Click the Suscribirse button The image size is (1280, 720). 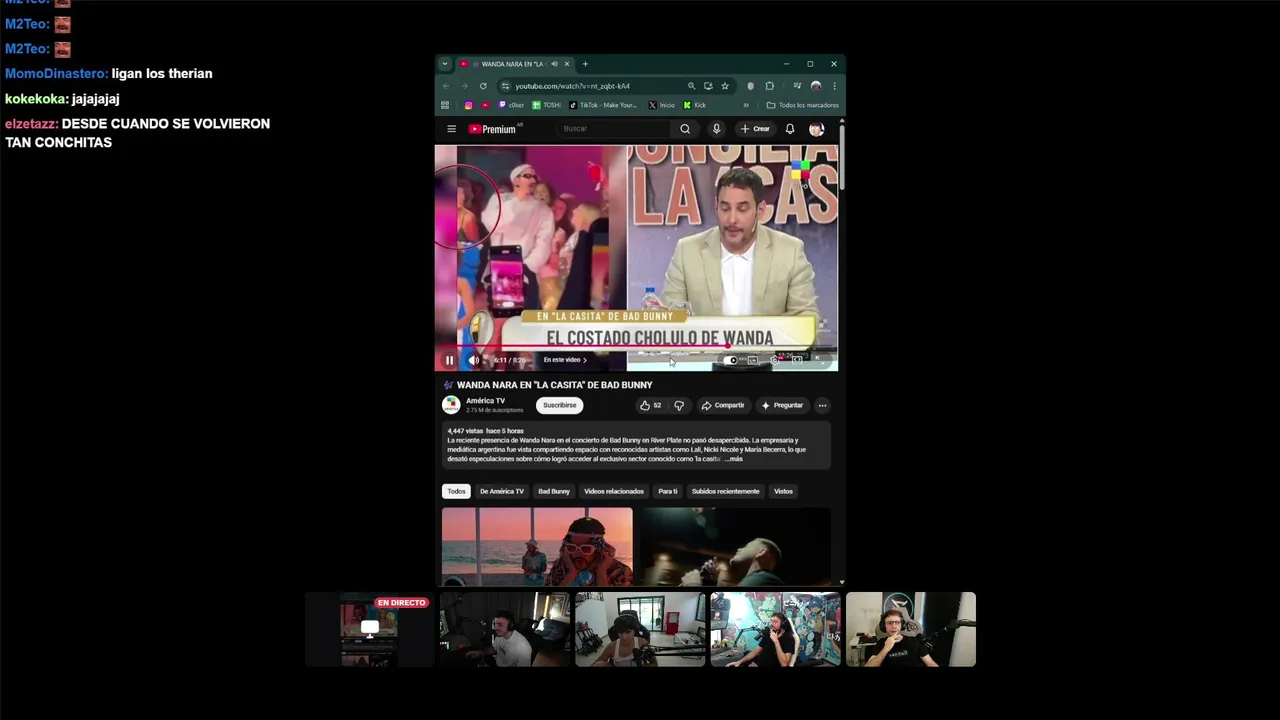pos(560,405)
